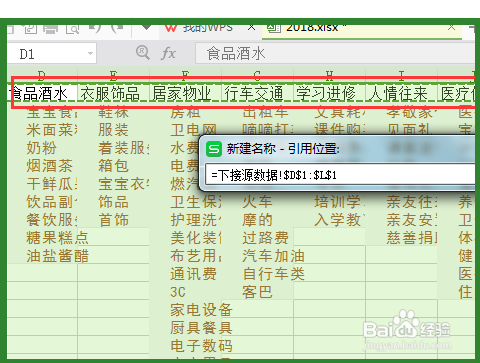Select the 餐饮服 cell
This screenshot has width=480, height=363.
(x=42, y=220)
